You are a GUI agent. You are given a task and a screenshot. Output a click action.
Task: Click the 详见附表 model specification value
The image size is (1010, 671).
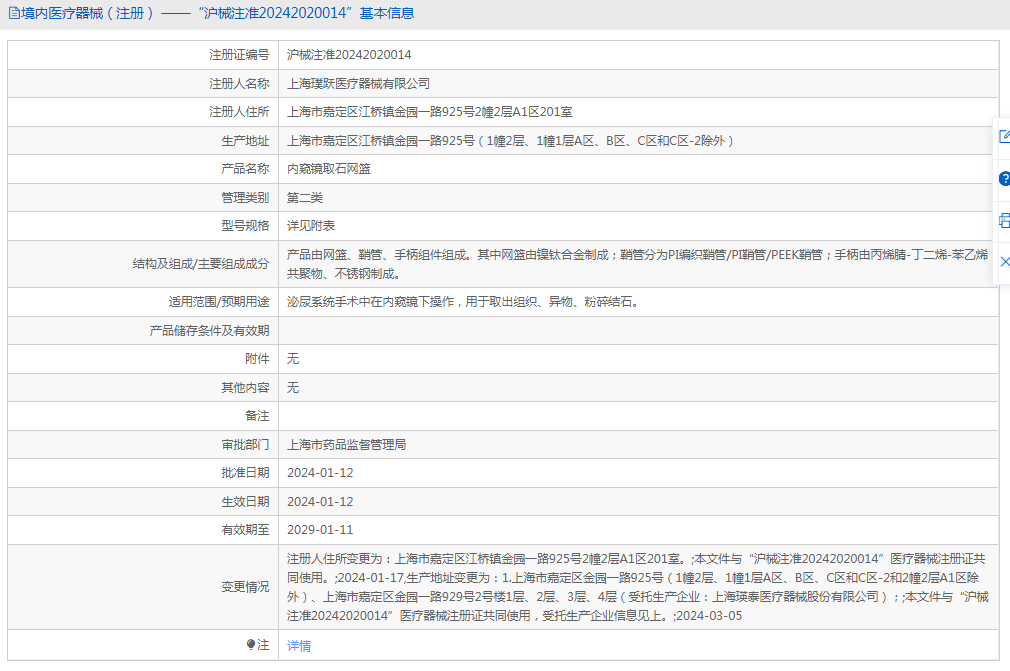click(310, 226)
